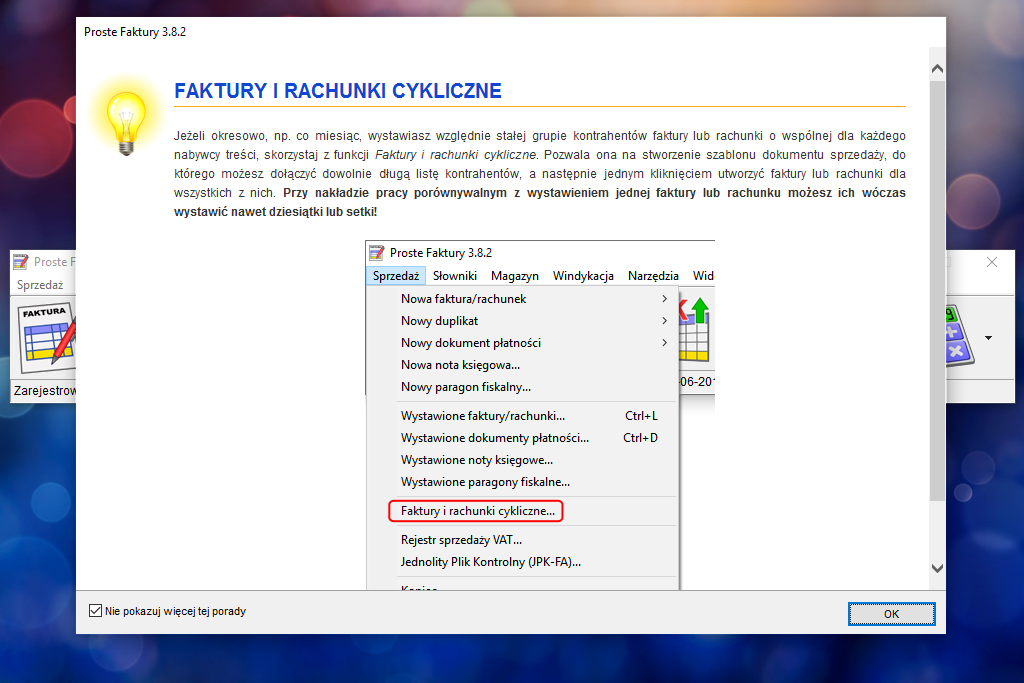Confirm the tip dialog with OK
The height and width of the screenshot is (683, 1024).
pos(891,614)
